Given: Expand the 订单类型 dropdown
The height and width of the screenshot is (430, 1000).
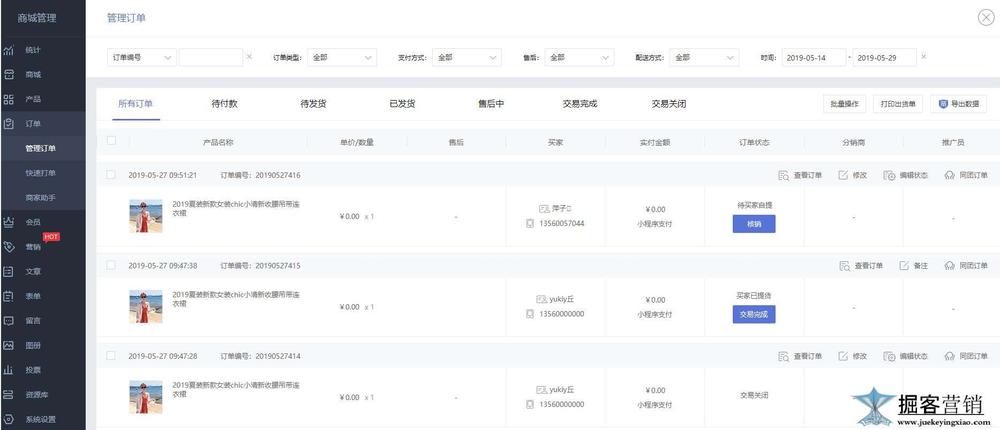Looking at the screenshot, I should [342, 57].
